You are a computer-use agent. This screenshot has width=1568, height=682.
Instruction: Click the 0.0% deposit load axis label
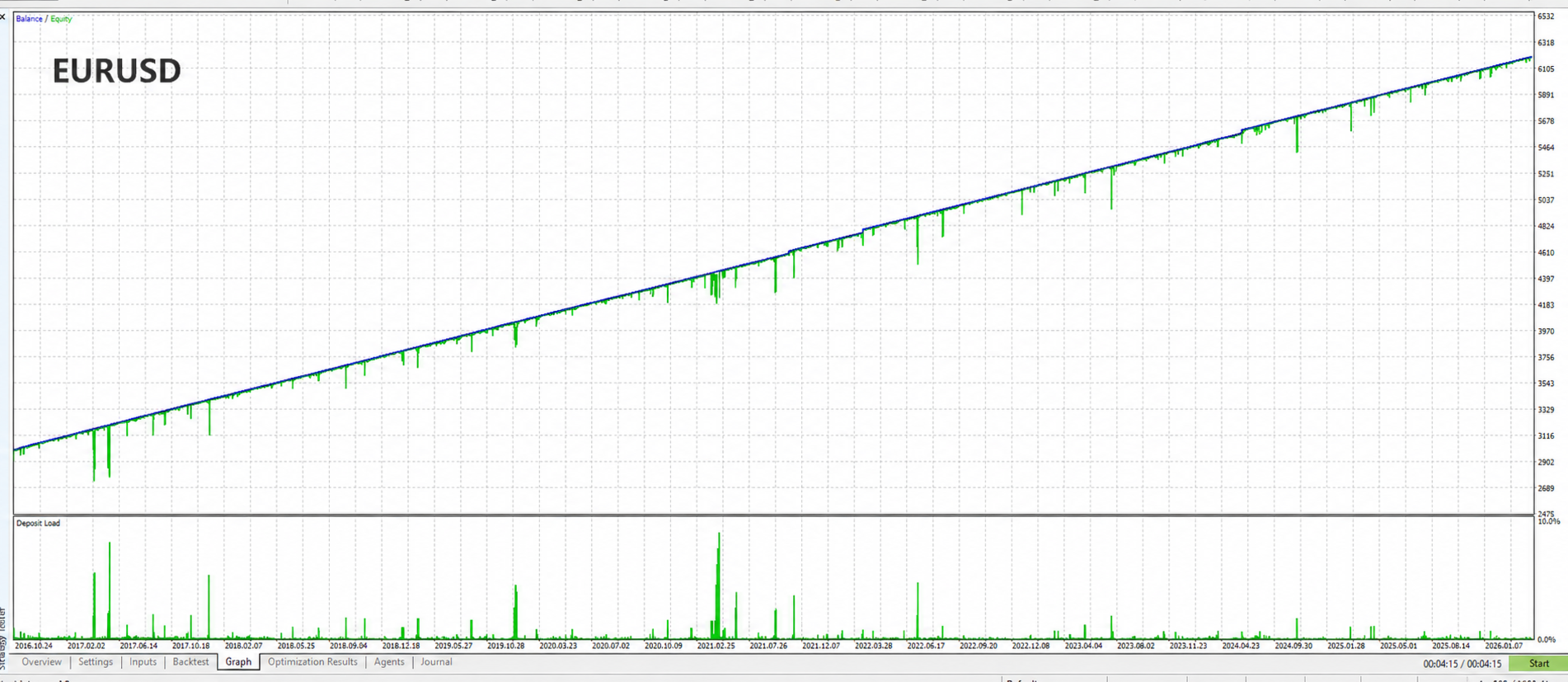(x=1547, y=640)
